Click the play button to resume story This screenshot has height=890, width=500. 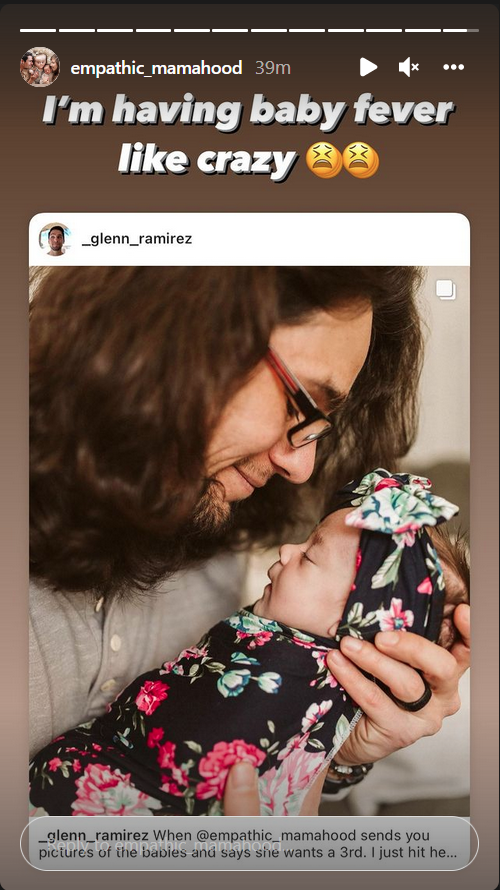point(368,68)
